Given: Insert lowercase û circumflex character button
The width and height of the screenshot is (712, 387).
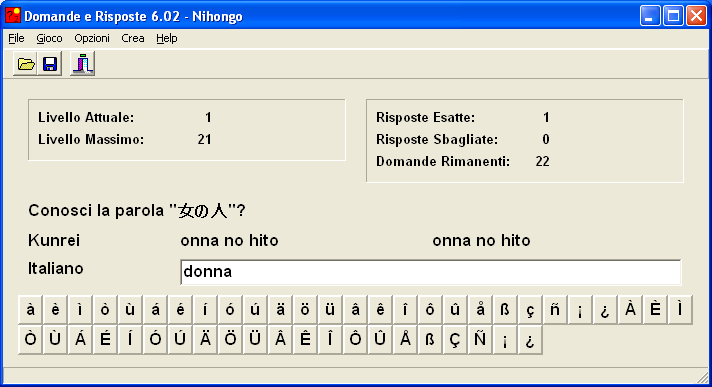Looking at the screenshot, I should pyautogui.click(x=455, y=310).
